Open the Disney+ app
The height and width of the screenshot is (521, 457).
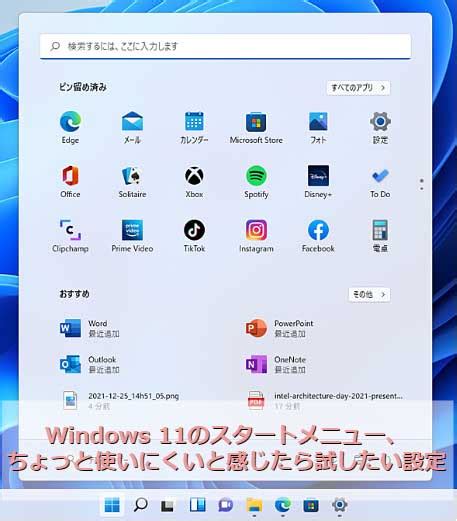(318, 182)
